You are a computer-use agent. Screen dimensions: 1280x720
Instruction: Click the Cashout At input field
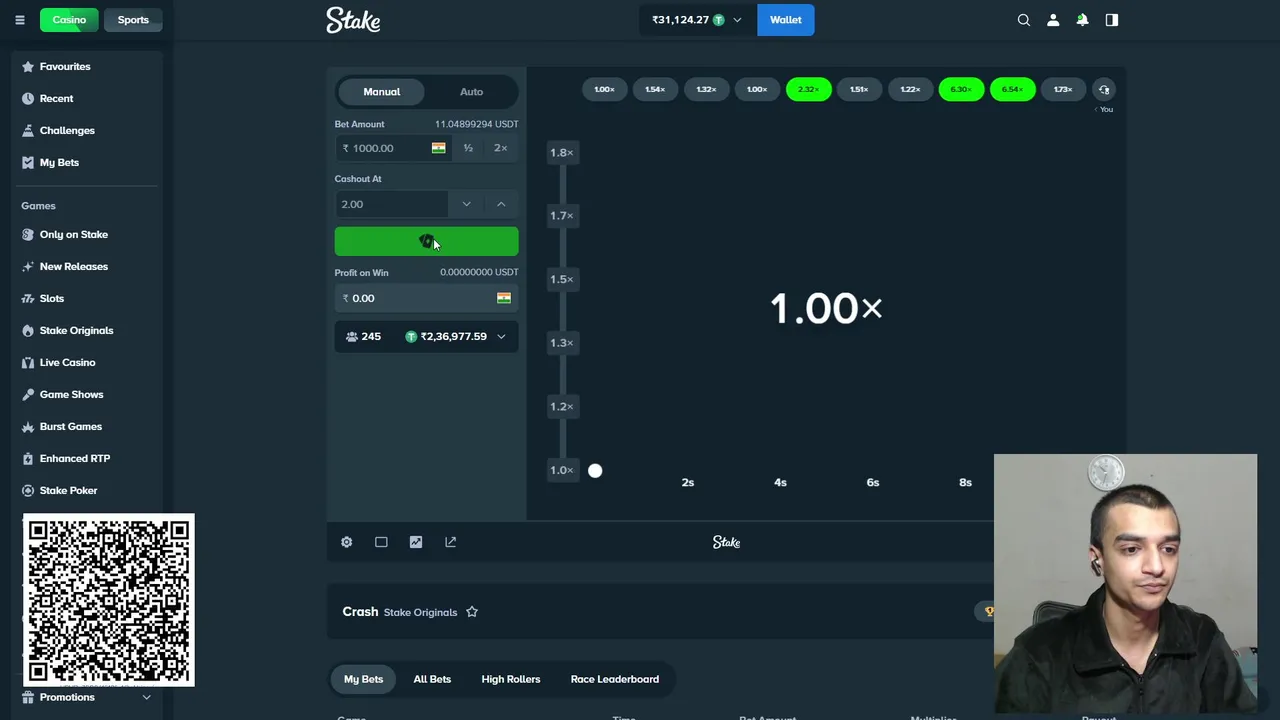(x=391, y=204)
